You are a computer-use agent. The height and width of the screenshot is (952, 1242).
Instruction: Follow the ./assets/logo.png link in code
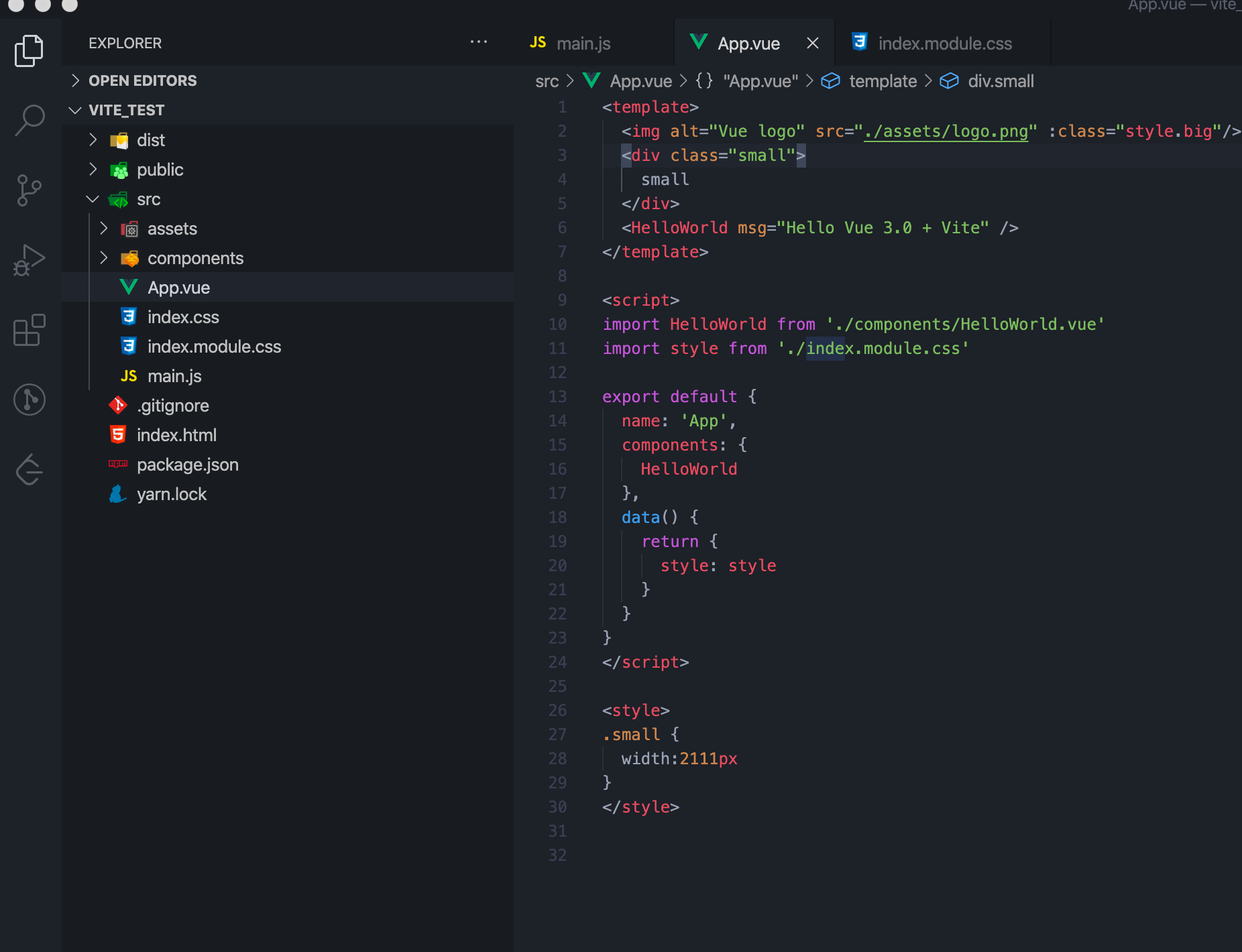point(946,131)
